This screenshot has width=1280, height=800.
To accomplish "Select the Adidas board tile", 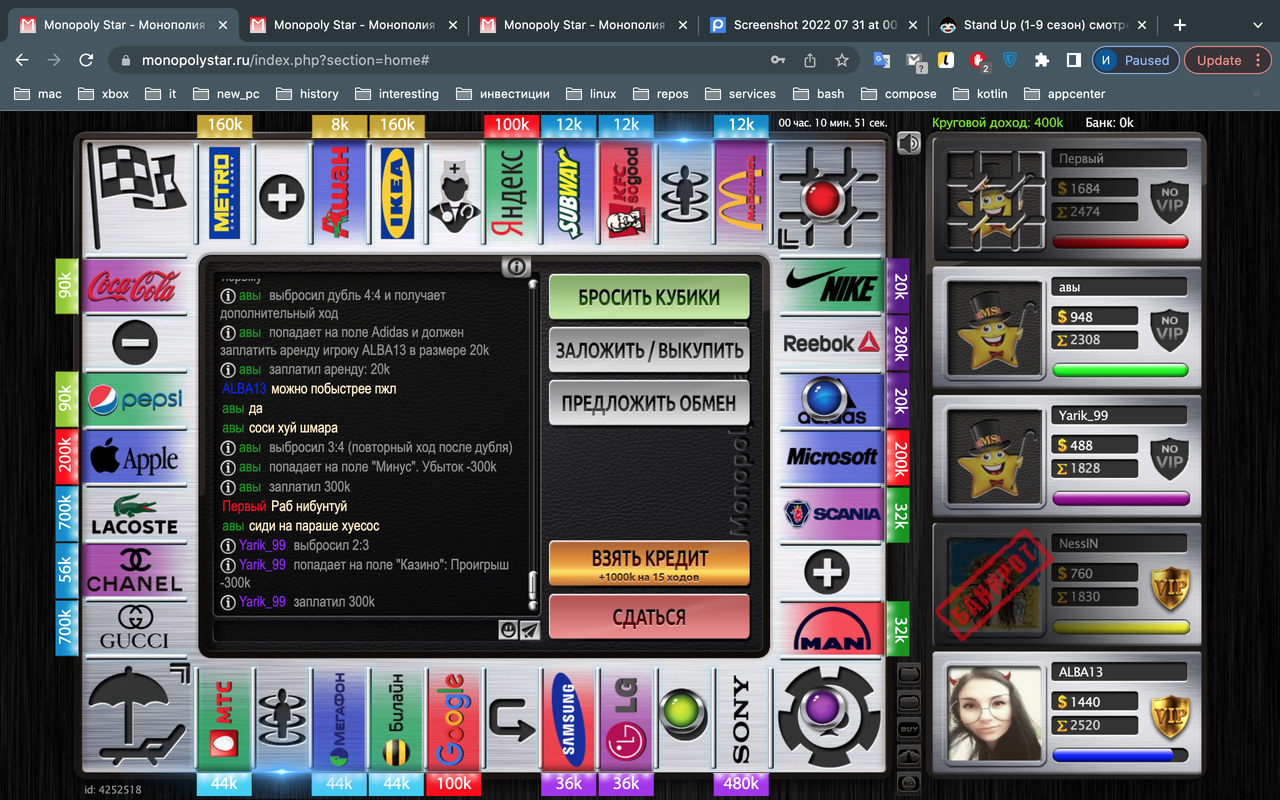I will click(x=832, y=400).
